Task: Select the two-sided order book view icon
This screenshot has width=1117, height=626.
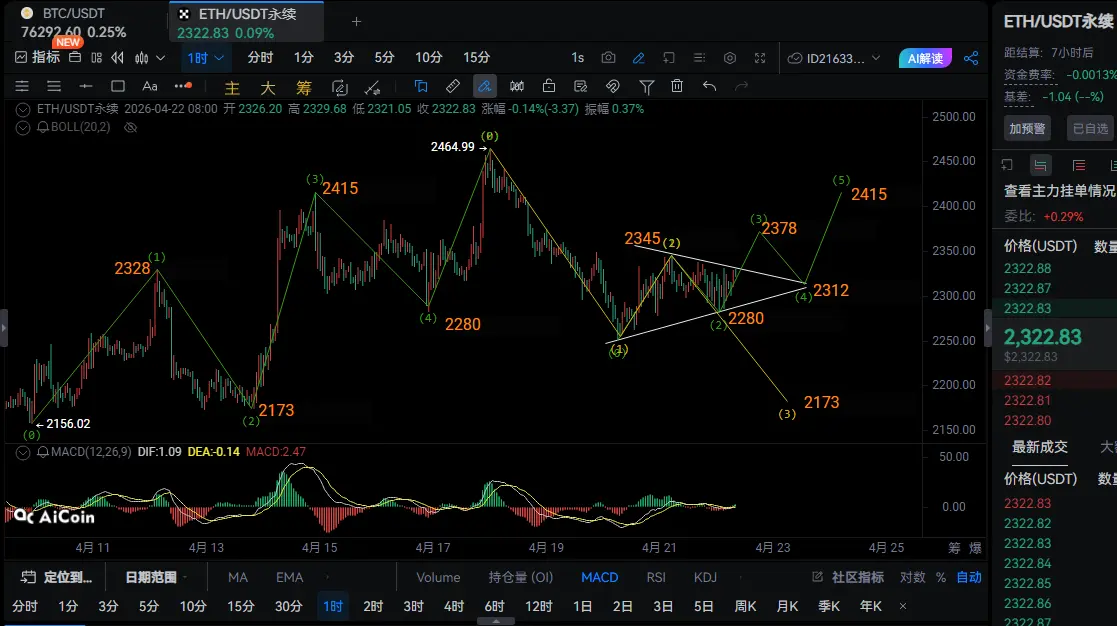Action: (x=1040, y=165)
